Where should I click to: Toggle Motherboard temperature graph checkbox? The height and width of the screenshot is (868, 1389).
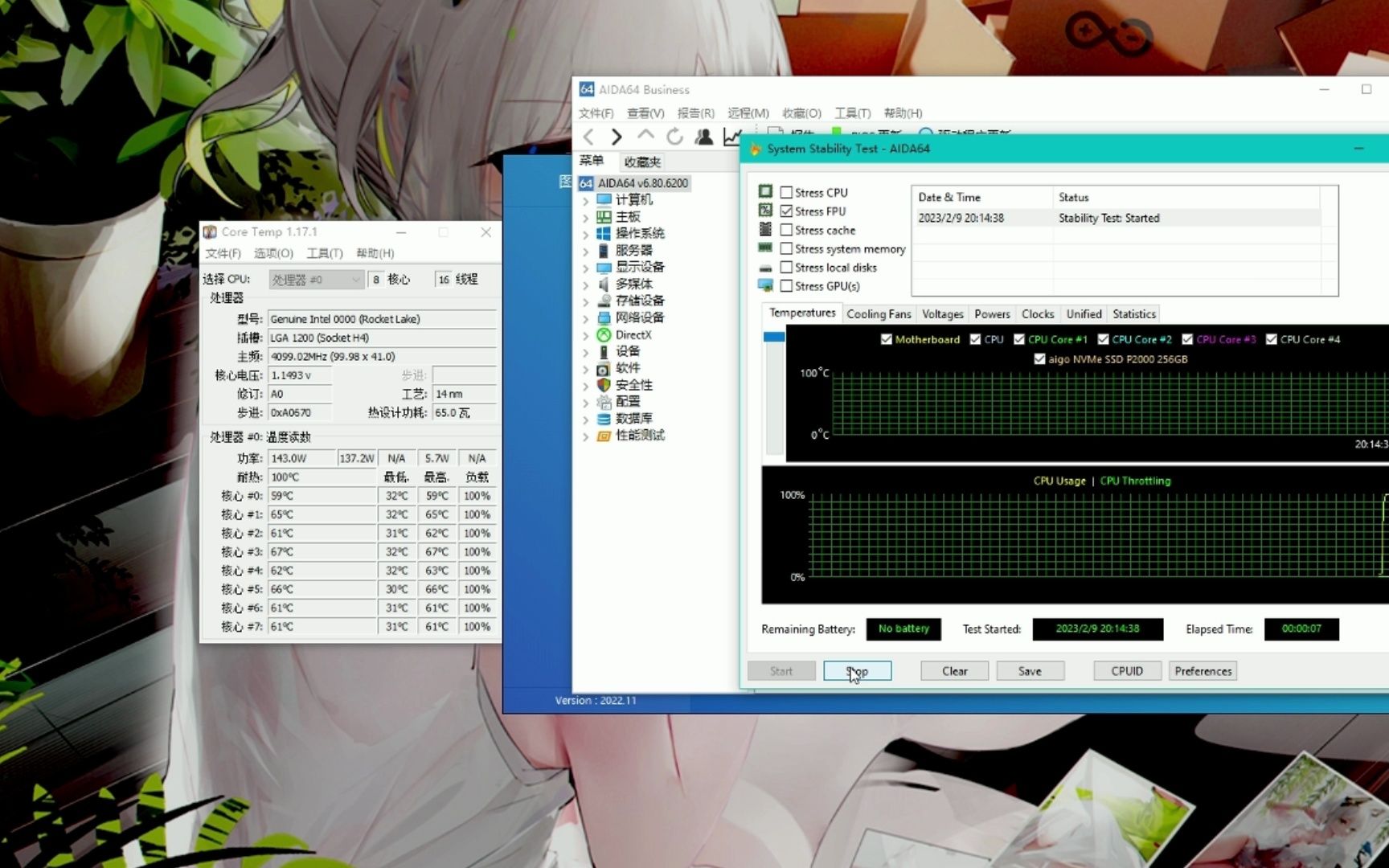tap(886, 339)
